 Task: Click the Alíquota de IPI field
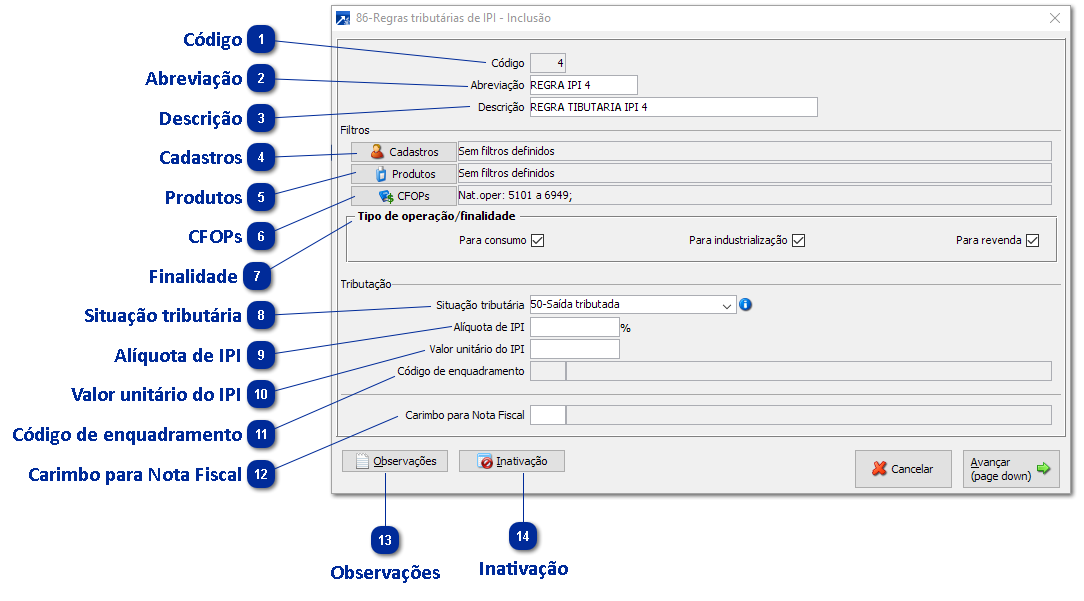click(574, 327)
